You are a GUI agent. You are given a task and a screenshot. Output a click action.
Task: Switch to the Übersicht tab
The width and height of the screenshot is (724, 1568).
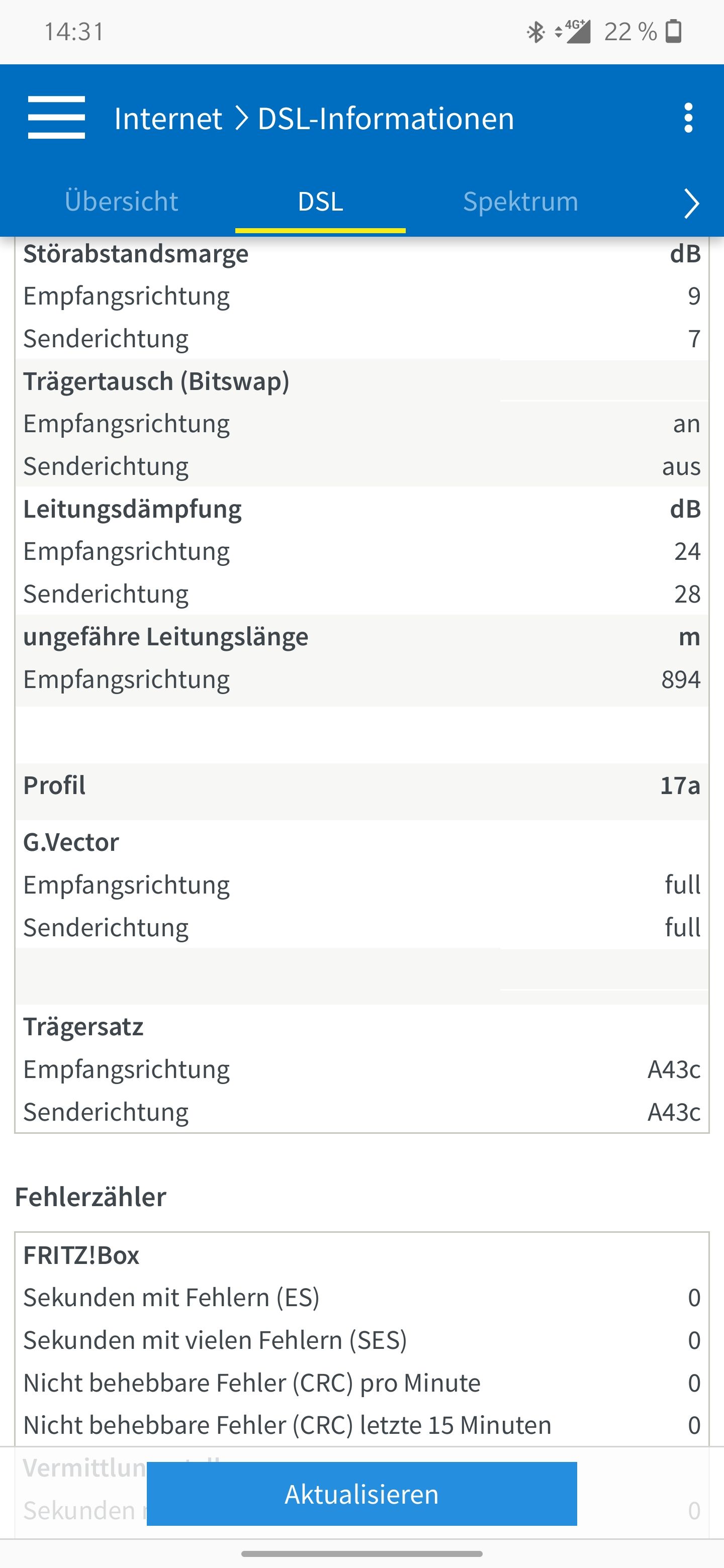pyautogui.click(x=121, y=202)
